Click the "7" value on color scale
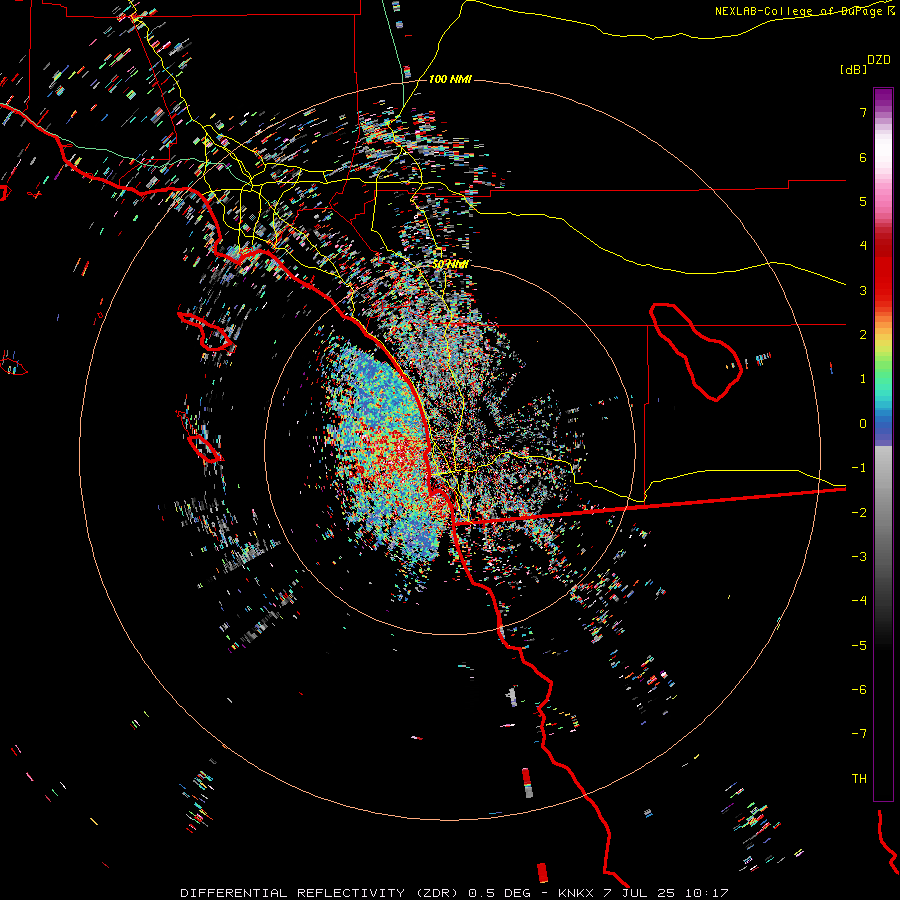The width and height of the screenshot is (900, 900). pyautogui.click(x=863, y=112)
